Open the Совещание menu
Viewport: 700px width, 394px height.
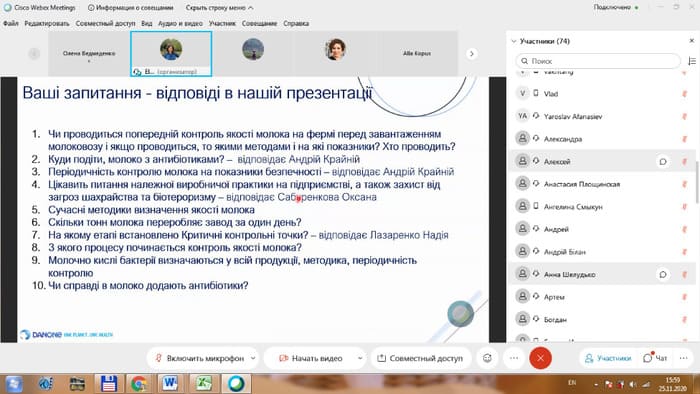pyautogui.click(x=259, y=23)
